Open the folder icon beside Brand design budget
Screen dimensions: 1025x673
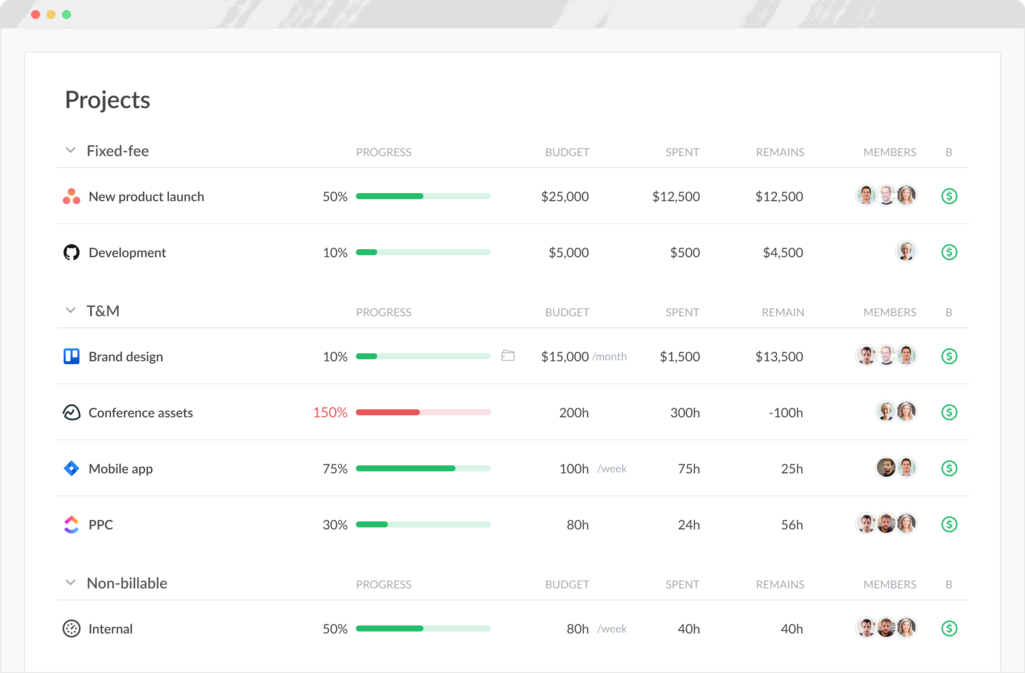pyautogui.click(x=508, y=355)
